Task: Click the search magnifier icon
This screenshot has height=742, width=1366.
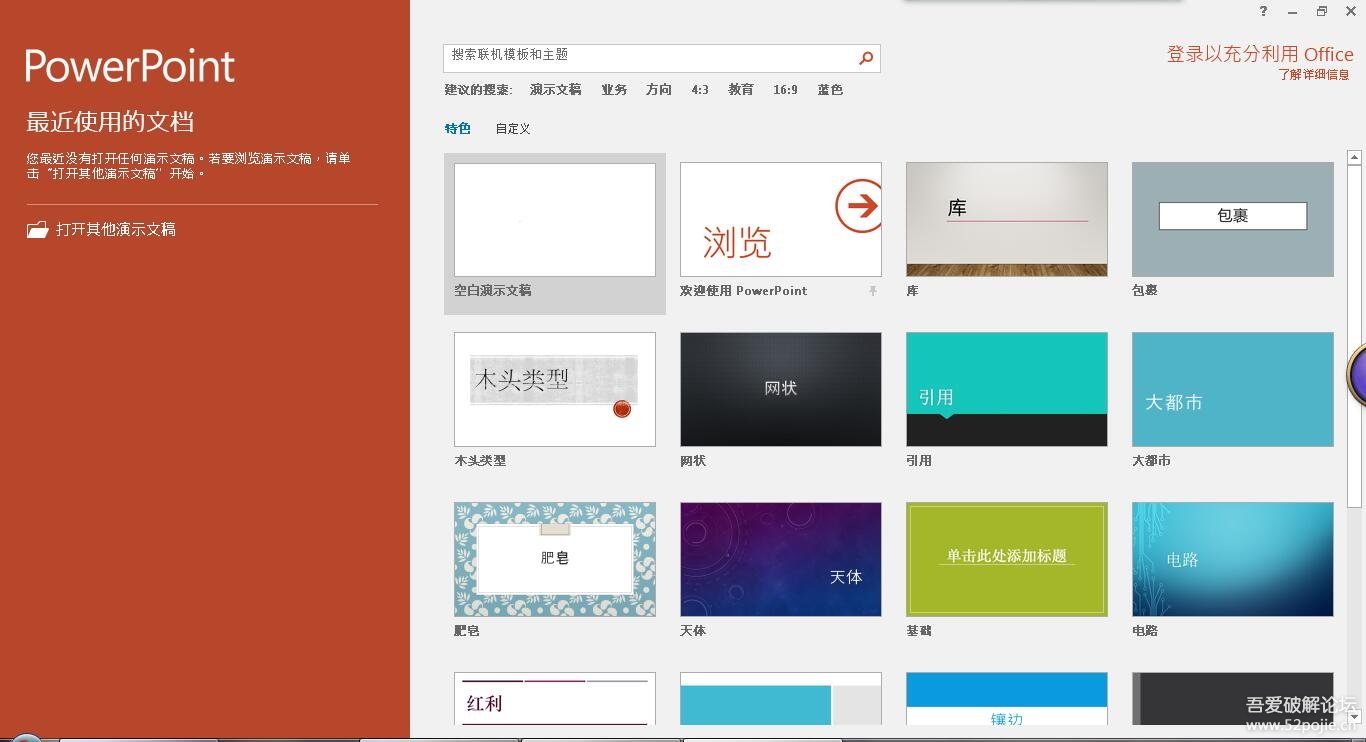Action: coord(866,58)
